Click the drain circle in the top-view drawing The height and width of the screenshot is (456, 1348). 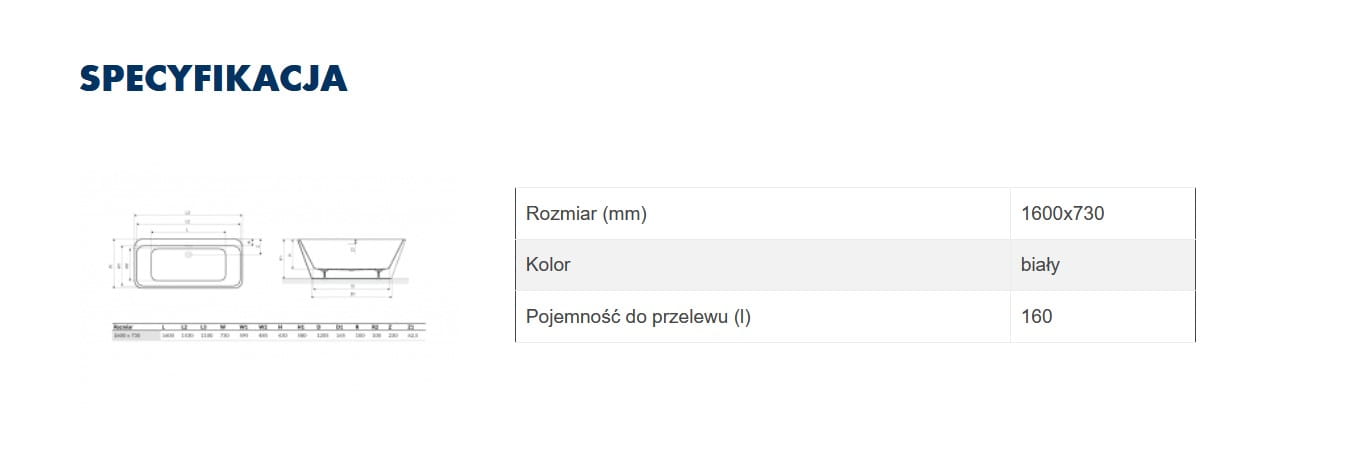coord(187,253)
